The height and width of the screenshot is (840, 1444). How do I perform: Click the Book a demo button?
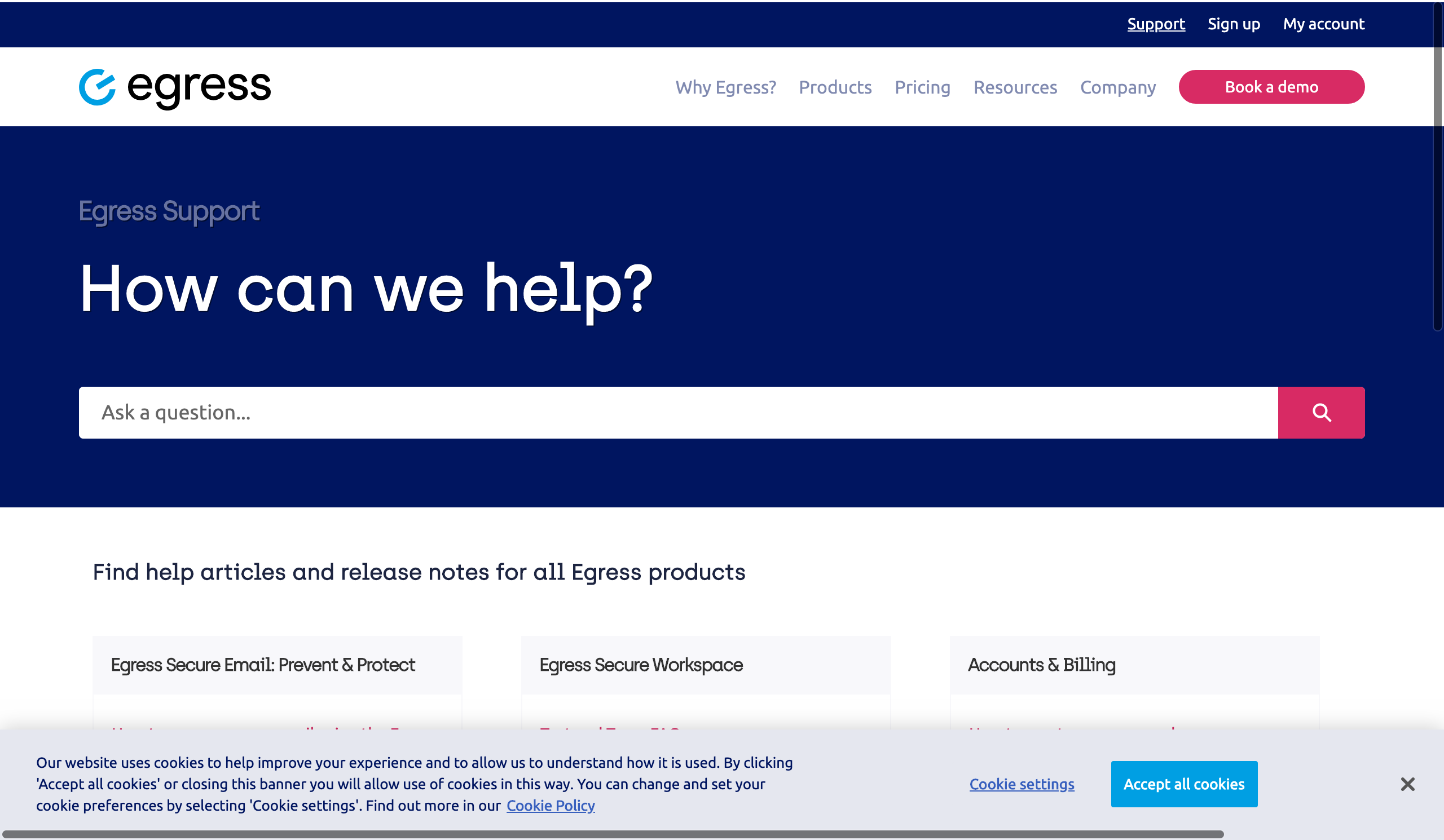tap(1271, 87)
